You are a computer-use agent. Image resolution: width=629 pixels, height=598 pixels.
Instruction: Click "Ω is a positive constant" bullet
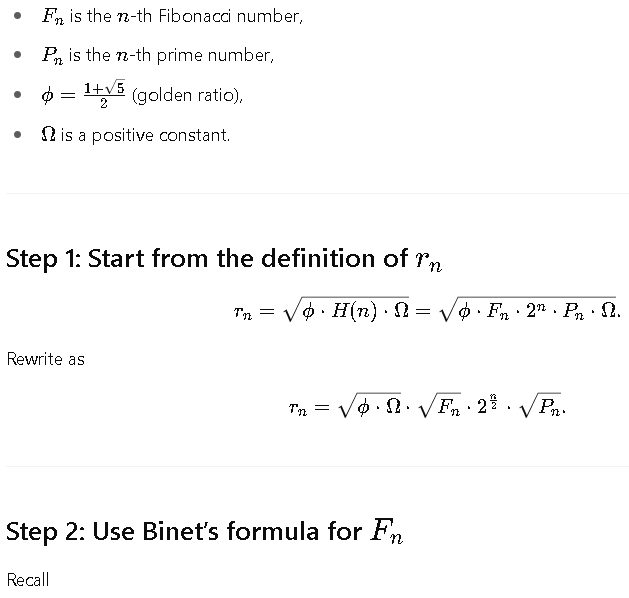tap(136, 135)
